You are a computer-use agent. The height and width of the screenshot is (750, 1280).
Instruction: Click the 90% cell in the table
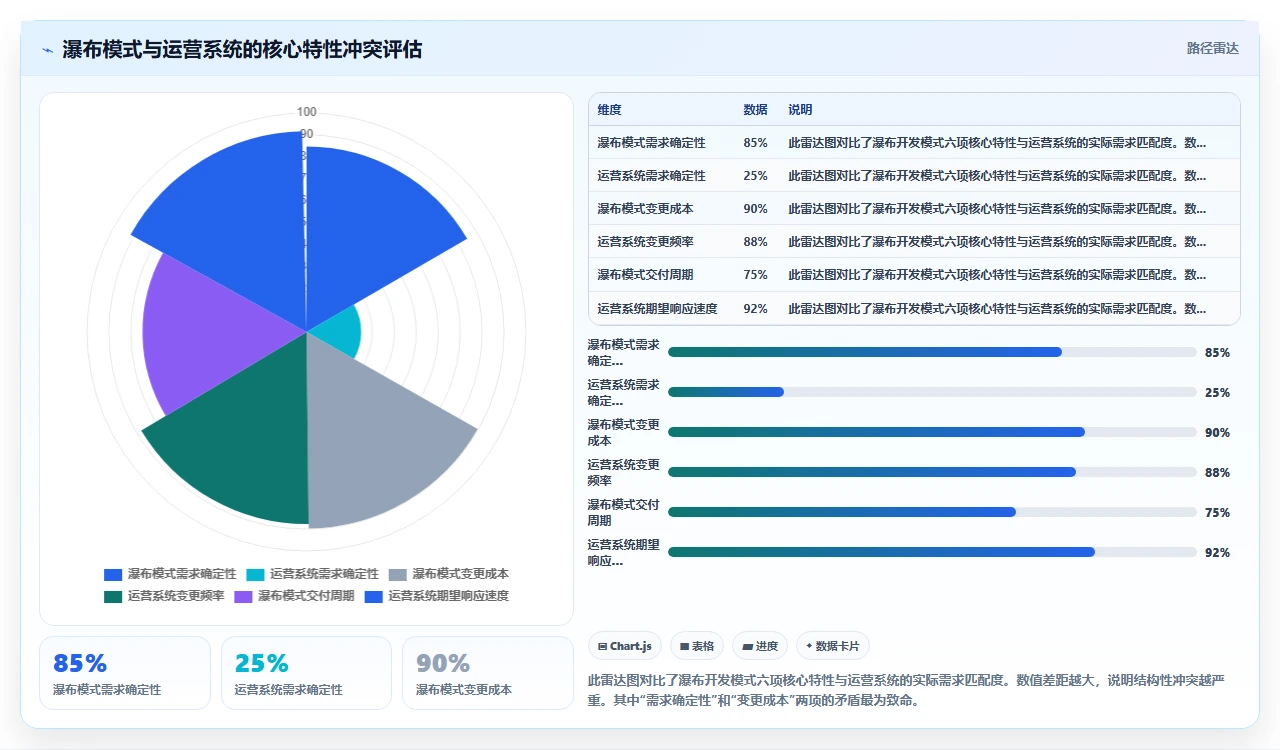[755, 209]
